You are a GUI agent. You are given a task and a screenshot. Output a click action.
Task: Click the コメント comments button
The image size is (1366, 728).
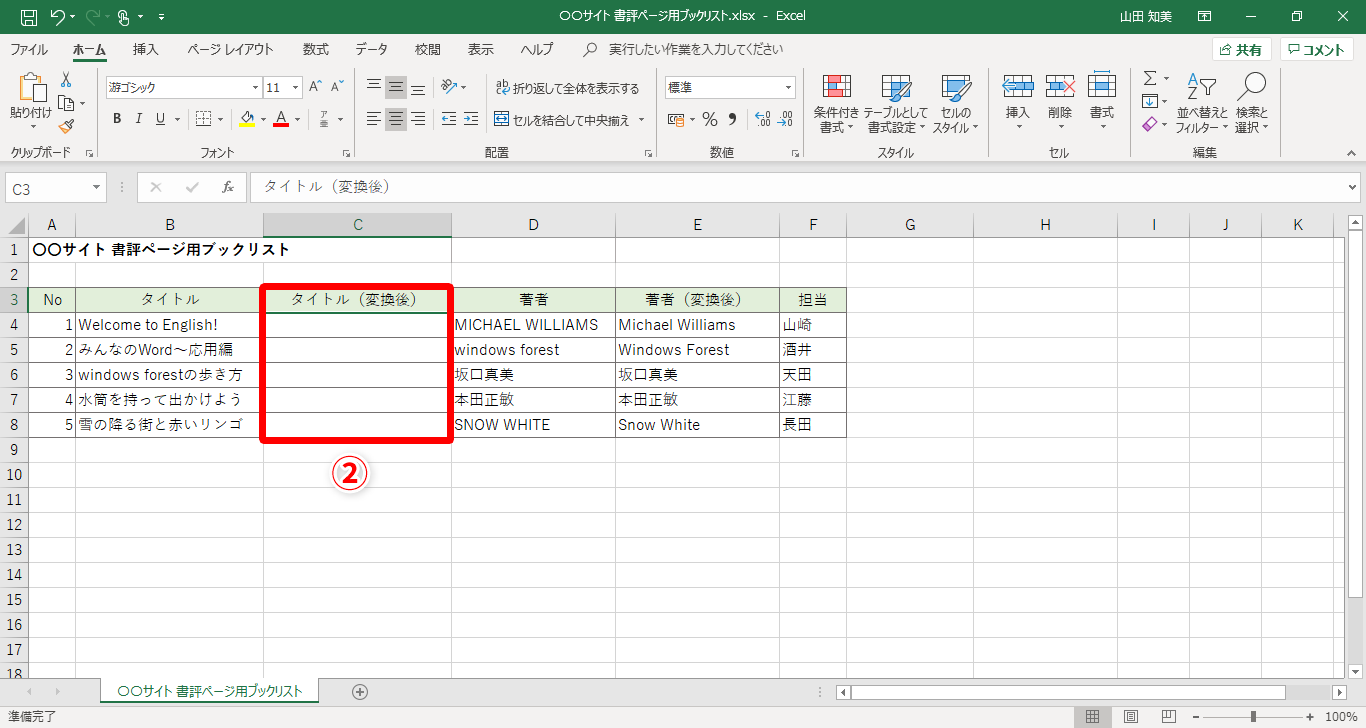coord(1316,50)
